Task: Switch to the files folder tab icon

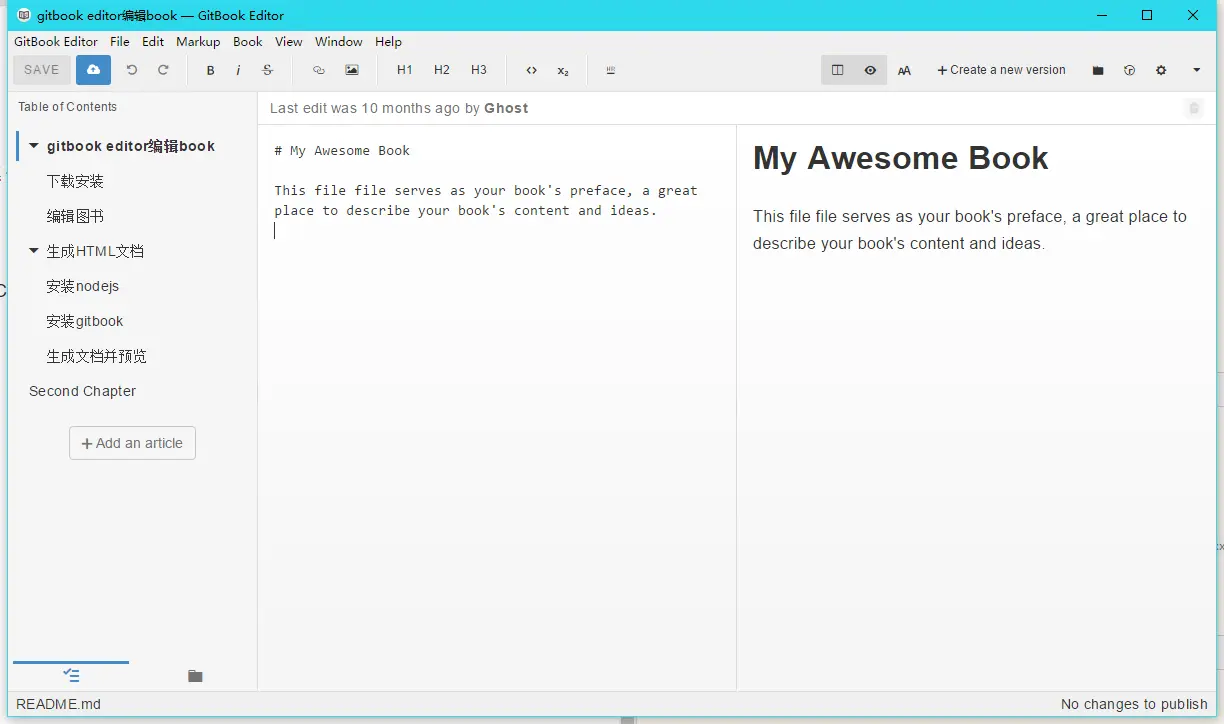Action: click(x=195, y=676)
